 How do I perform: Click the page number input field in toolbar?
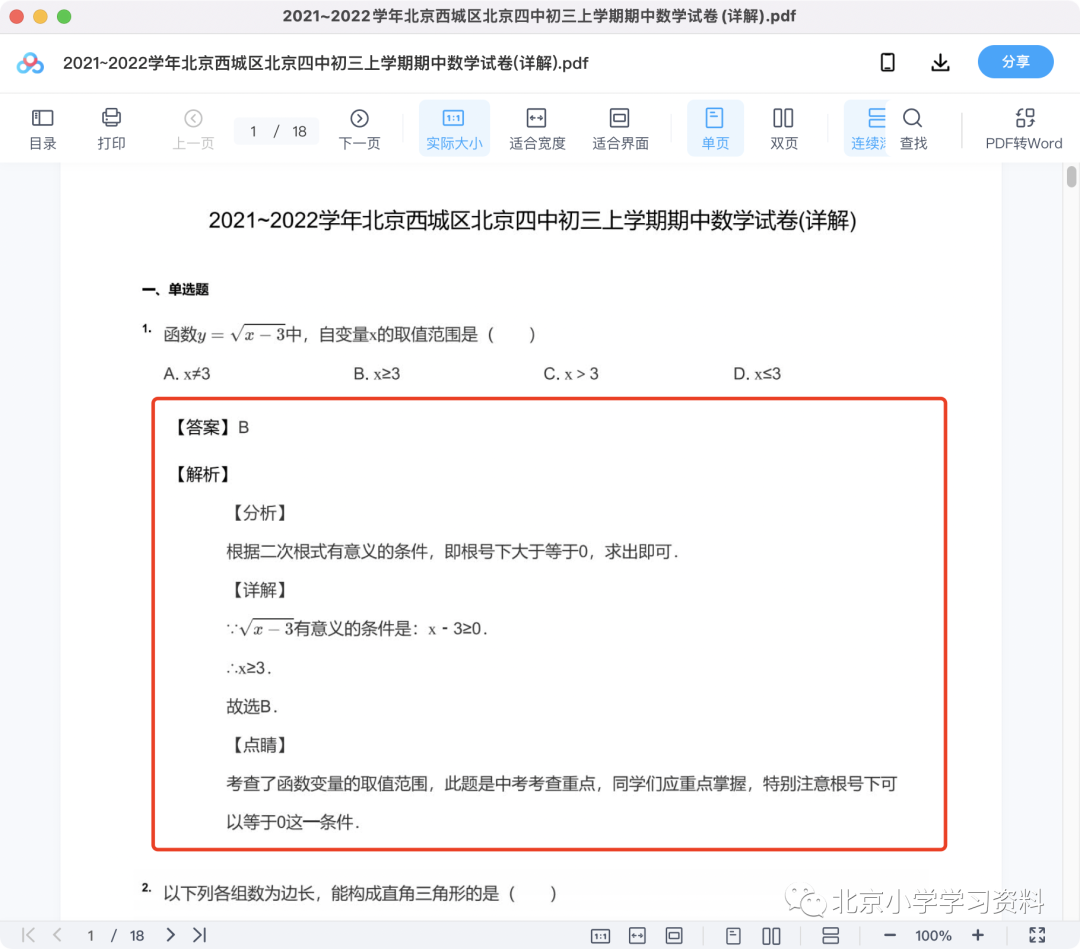(x=254, y=131)
